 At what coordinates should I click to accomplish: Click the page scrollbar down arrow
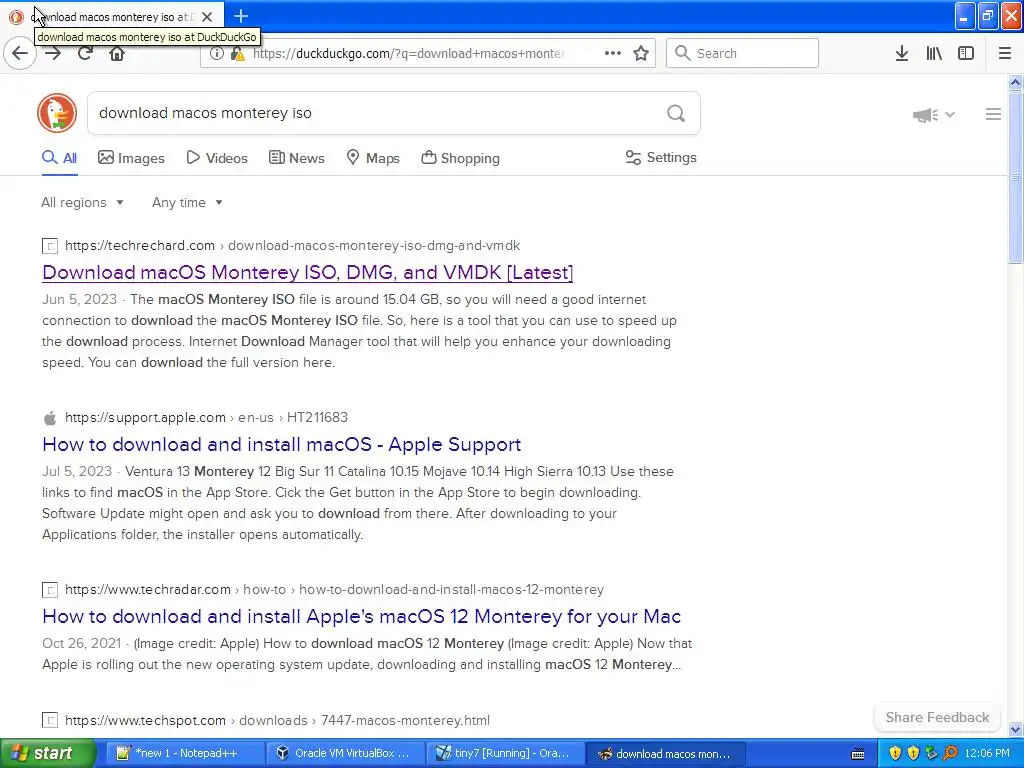click(x=1016, y=729)
